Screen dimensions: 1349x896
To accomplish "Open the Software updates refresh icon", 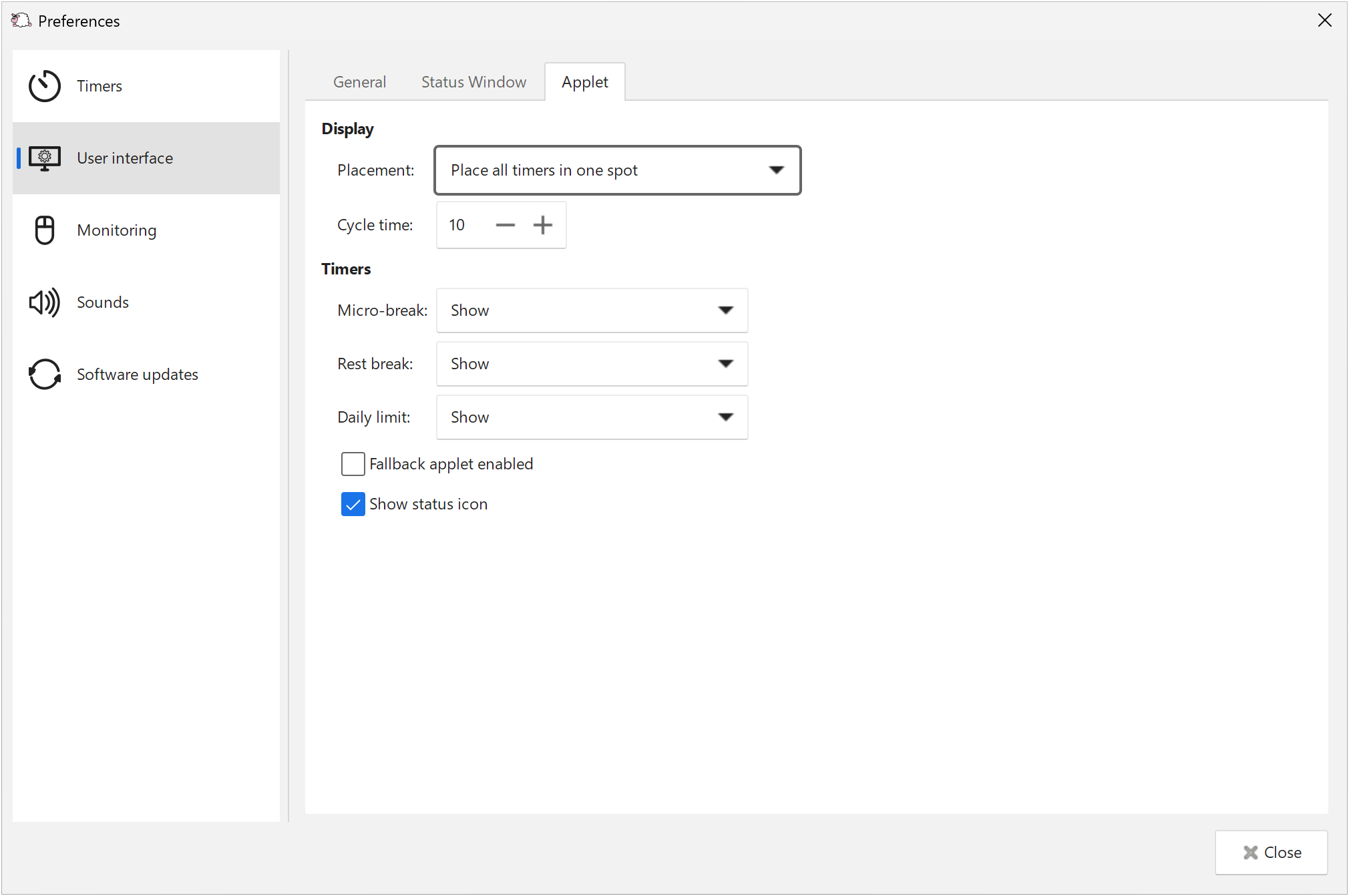I will pyautogui.click(x=45, y=375).
